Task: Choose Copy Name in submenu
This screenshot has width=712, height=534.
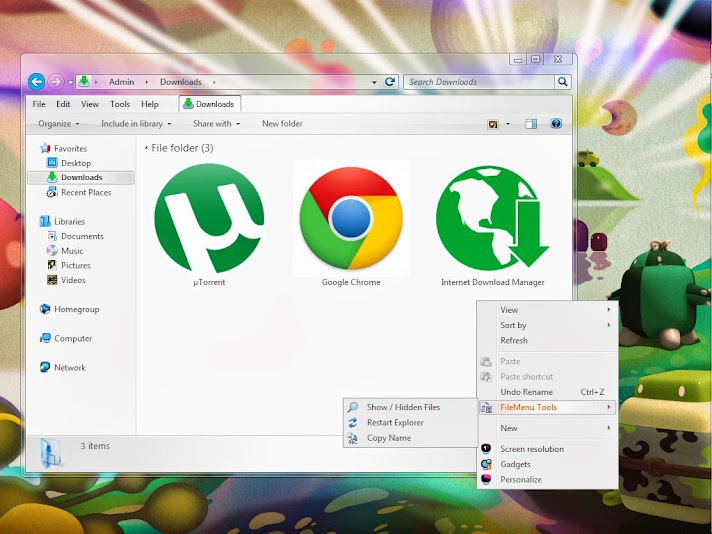Action: (x=410, y=438)
